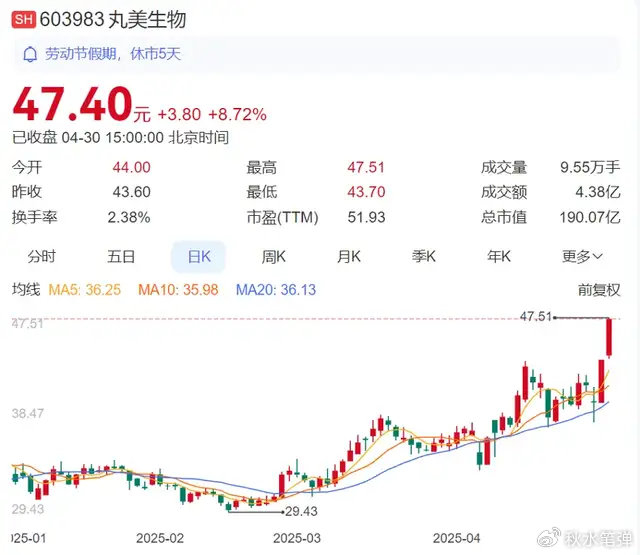Tap the 2025-02 date axis label
This screenshot has height=555, width=640.
tap(160, 538)
